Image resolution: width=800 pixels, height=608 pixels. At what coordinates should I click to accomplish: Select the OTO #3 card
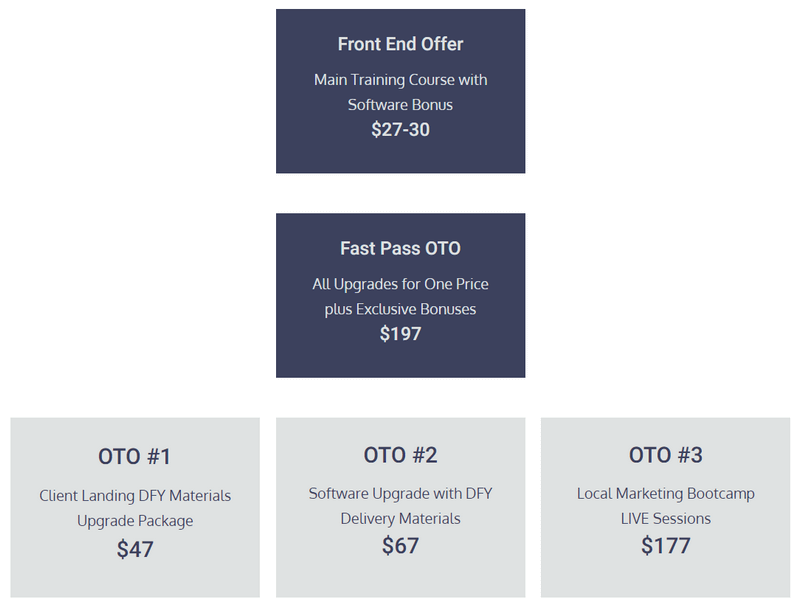[666, 508]
